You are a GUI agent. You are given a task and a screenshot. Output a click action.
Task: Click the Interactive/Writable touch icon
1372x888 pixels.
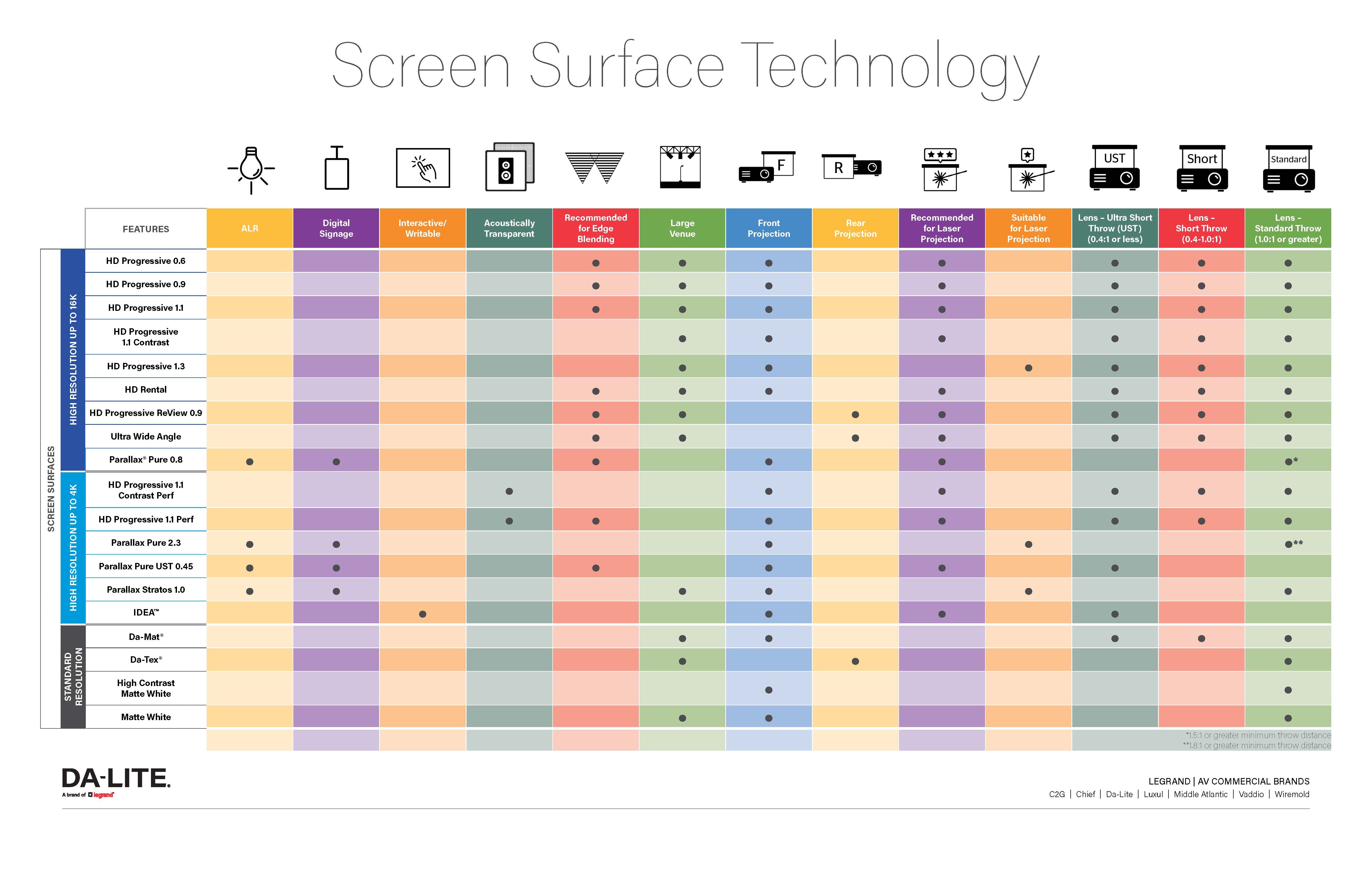click(x=422, y=170)
